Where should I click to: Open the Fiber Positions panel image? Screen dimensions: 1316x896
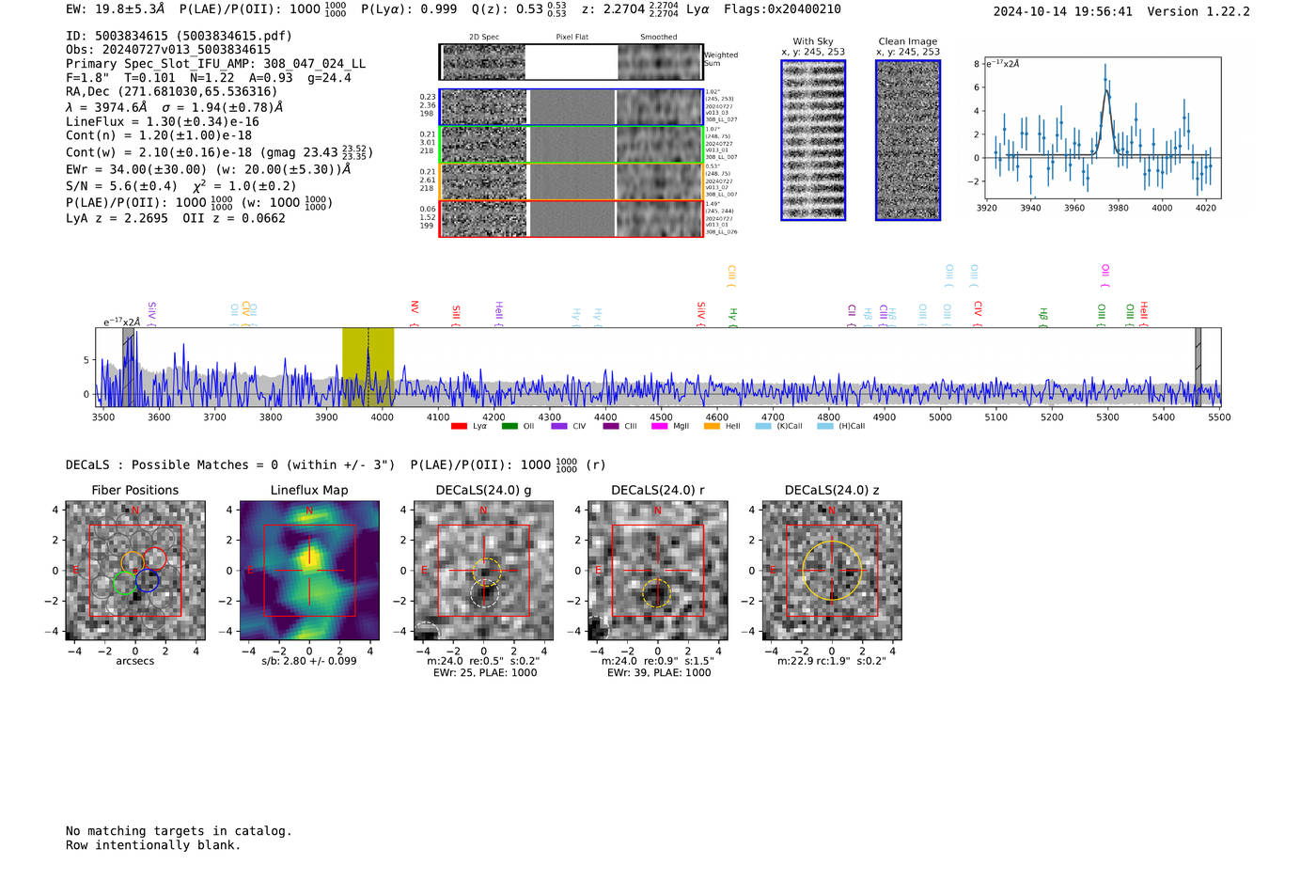135,571
